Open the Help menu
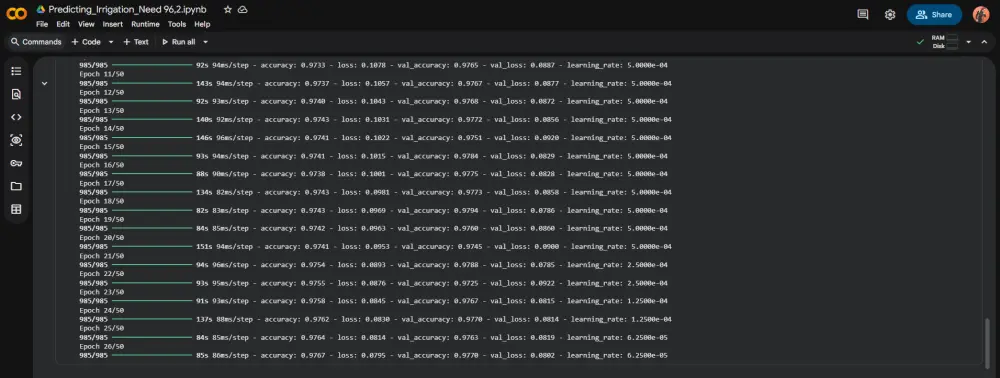Image resolution: width=1000 pixels, height=378 pixels. coord(202,24)
